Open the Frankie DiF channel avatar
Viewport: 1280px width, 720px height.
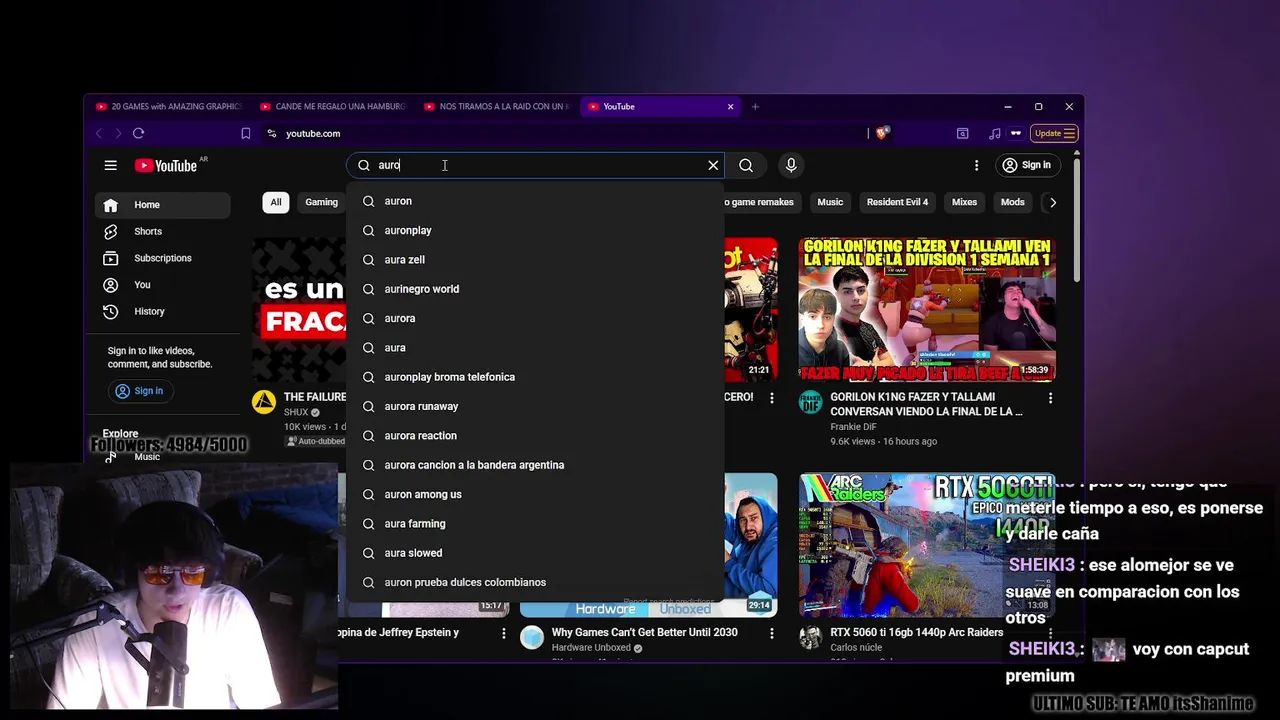click(810, 402)
